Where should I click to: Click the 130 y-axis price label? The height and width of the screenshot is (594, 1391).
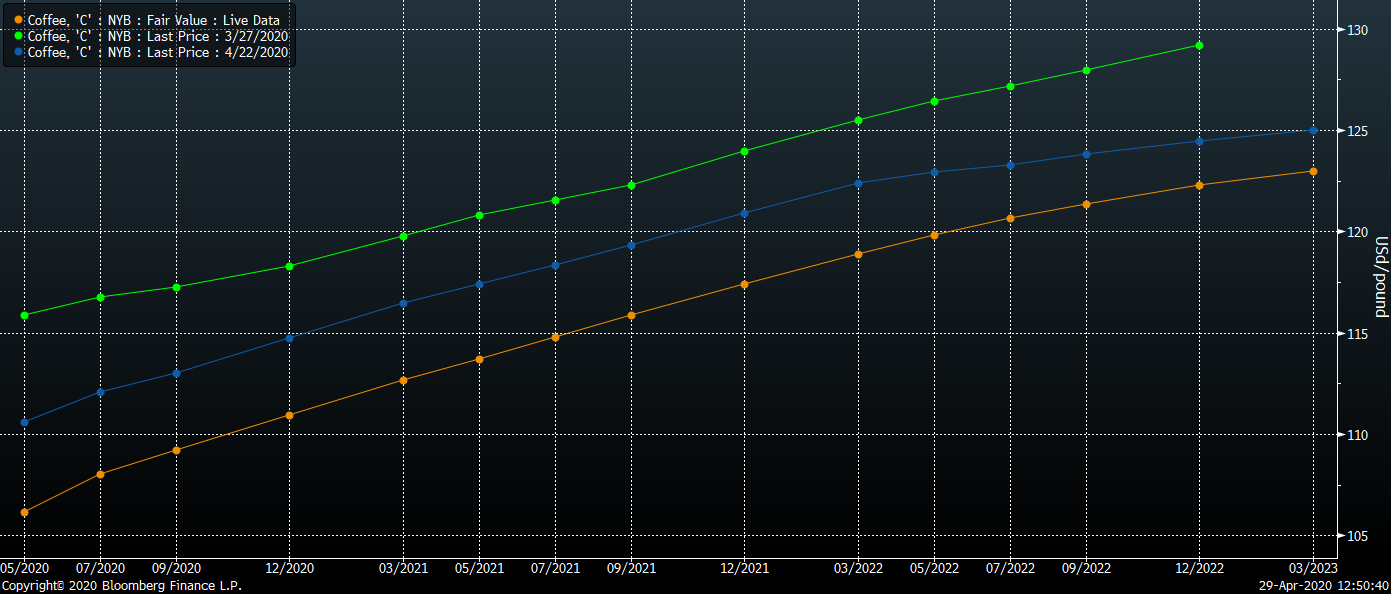[1356, 30]
